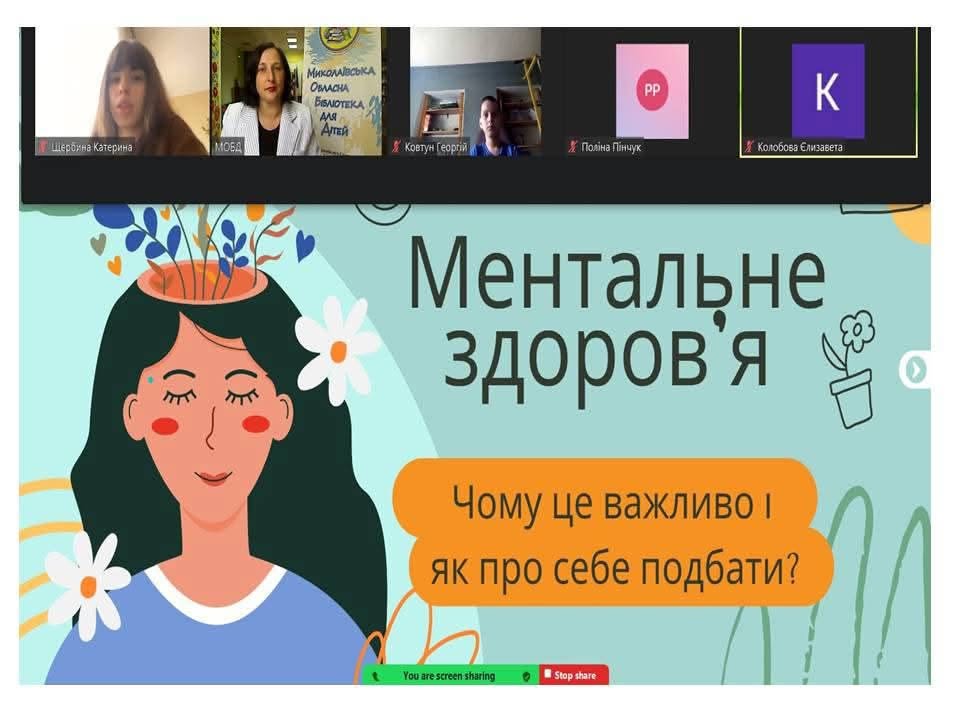The height and width of the screenshot is (720, 960).
Task: Click the 'You are screen sharing' indicator
Action: coord(449,676)
